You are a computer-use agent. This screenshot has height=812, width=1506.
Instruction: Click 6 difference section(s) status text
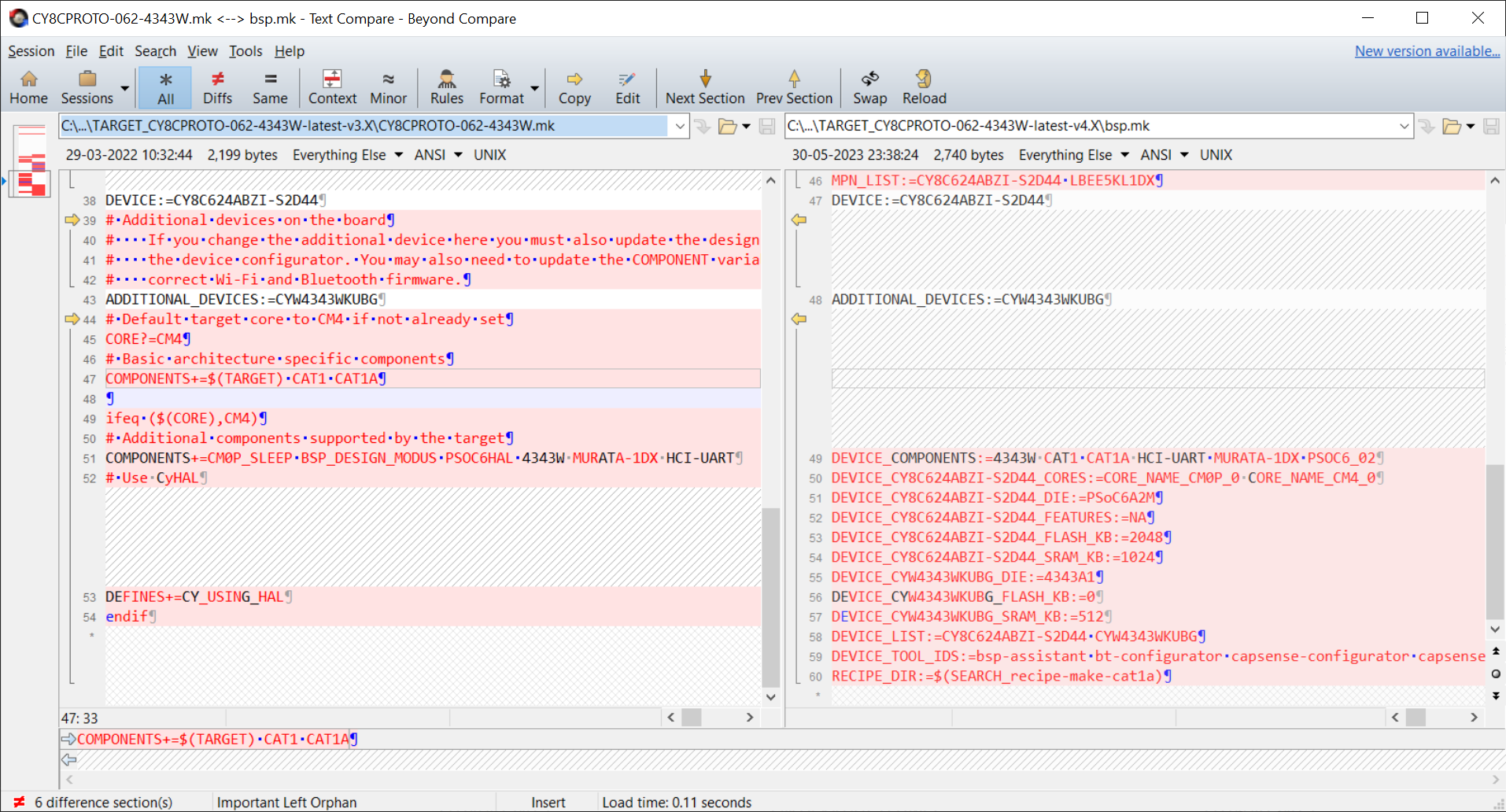(103, 802)
